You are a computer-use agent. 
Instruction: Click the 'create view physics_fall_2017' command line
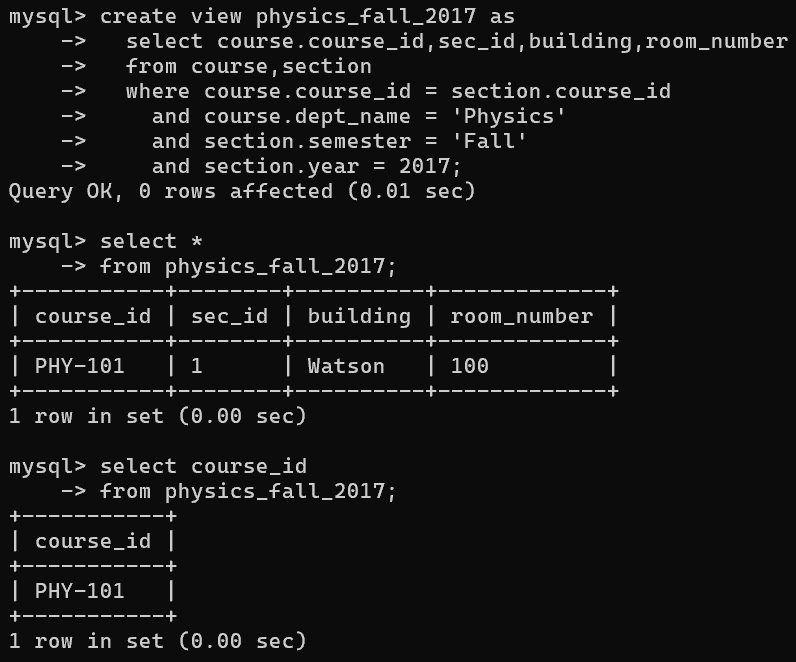coord(307,16)
